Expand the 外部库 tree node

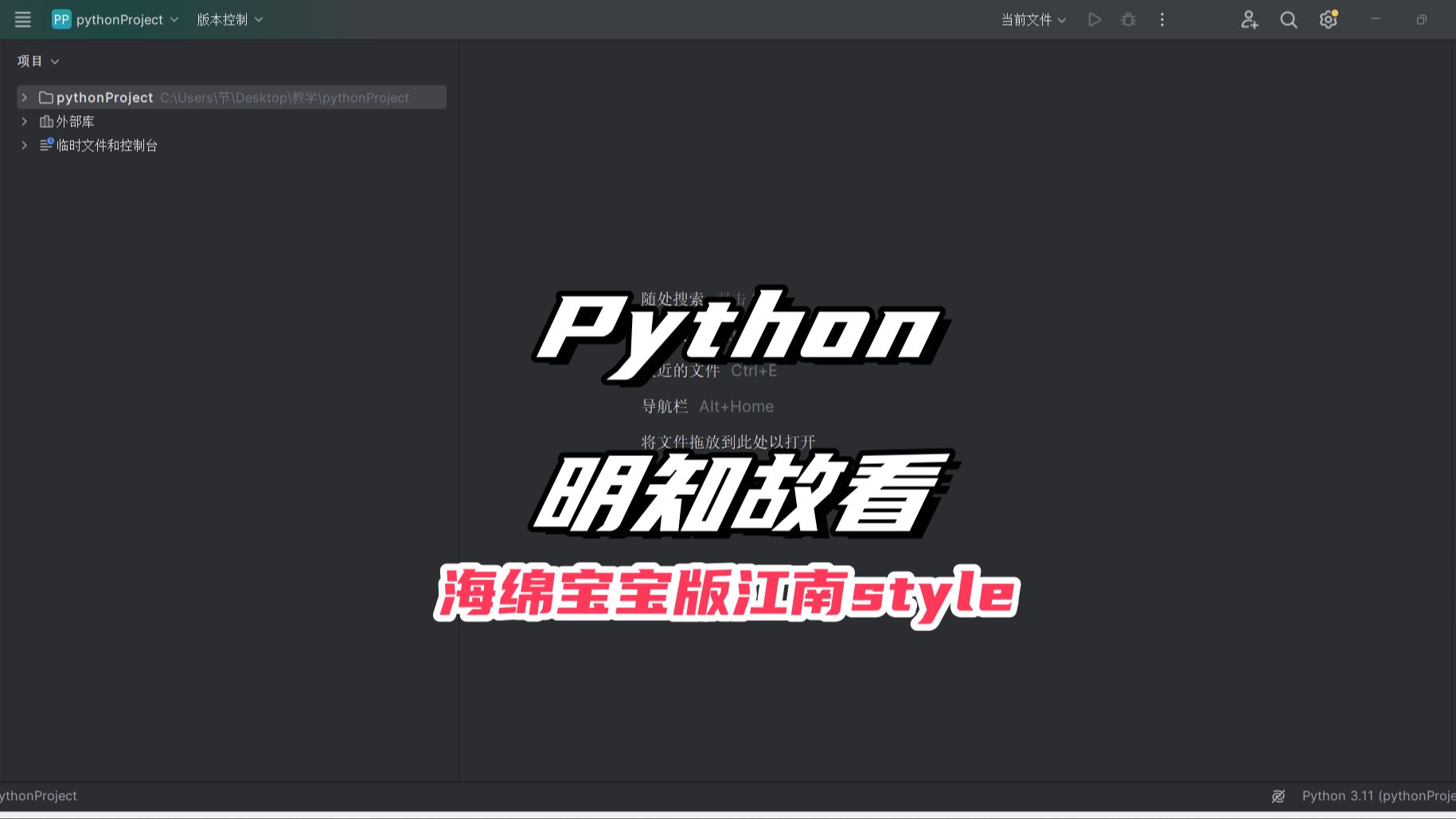(25, 121)
